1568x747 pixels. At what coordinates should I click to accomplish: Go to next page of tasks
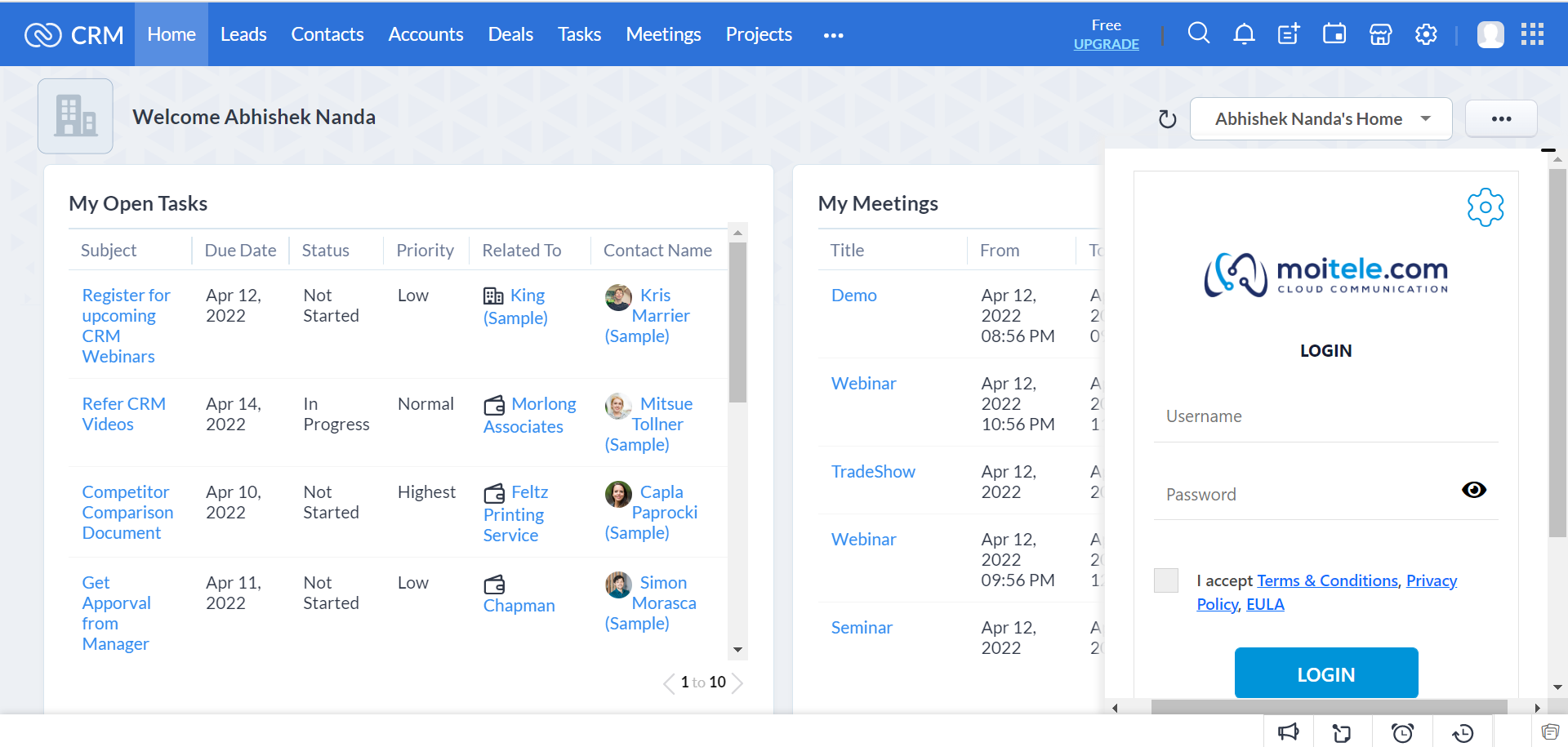[x=737, y=683]
